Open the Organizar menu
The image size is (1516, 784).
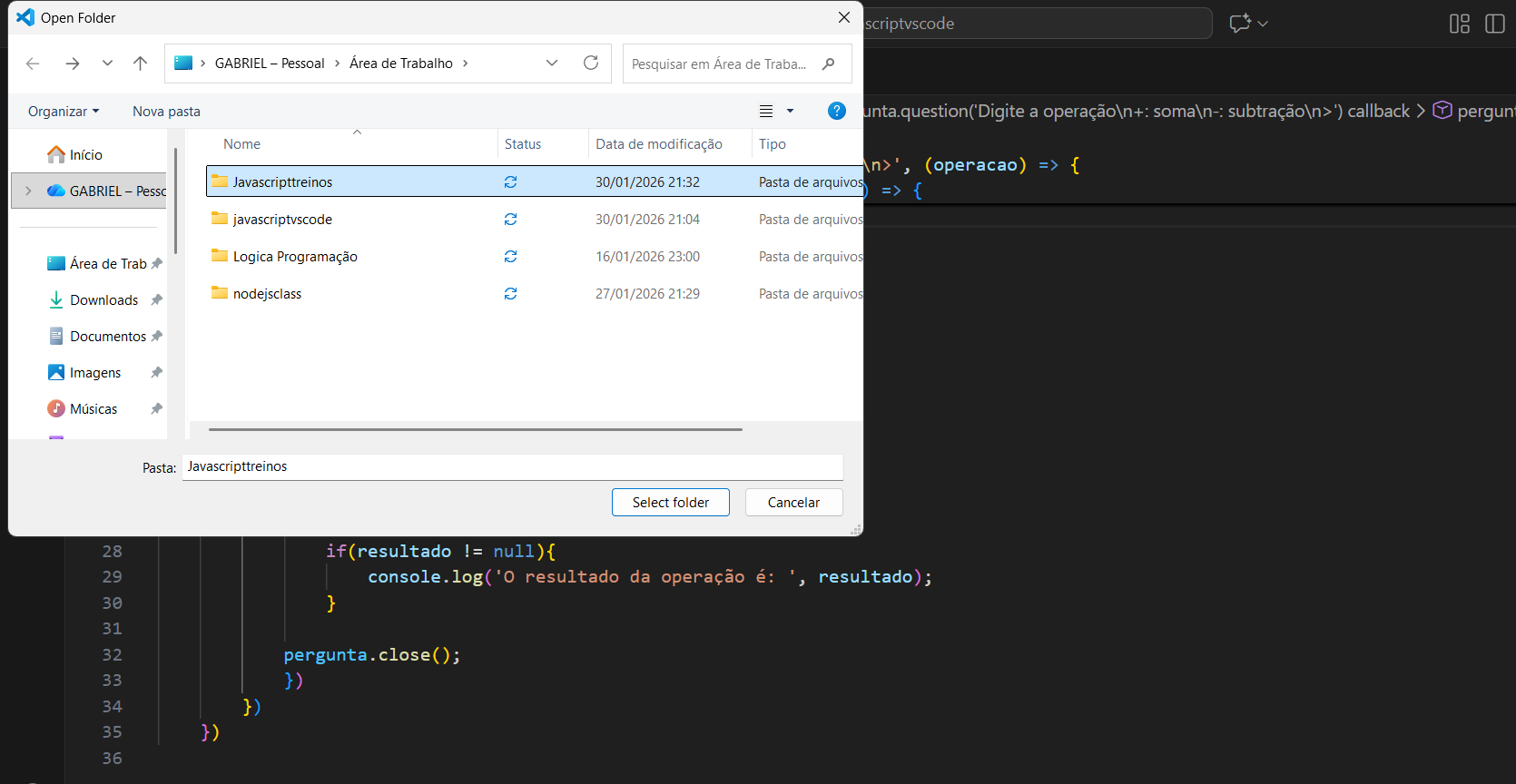(x=63, y=111)
